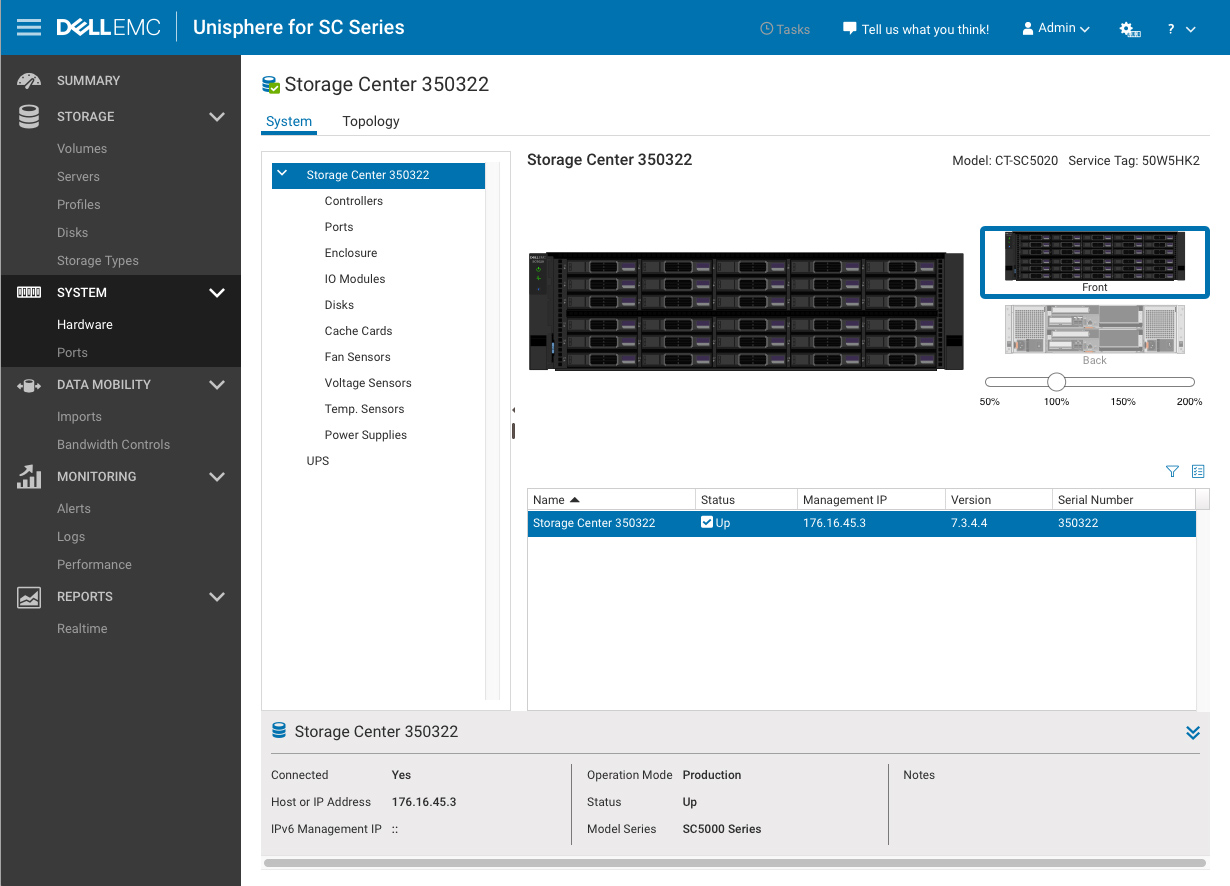This screenshot has height=886, width=1230.
Task: Go to Summary in the sidebar
Action: pos(88,81)
